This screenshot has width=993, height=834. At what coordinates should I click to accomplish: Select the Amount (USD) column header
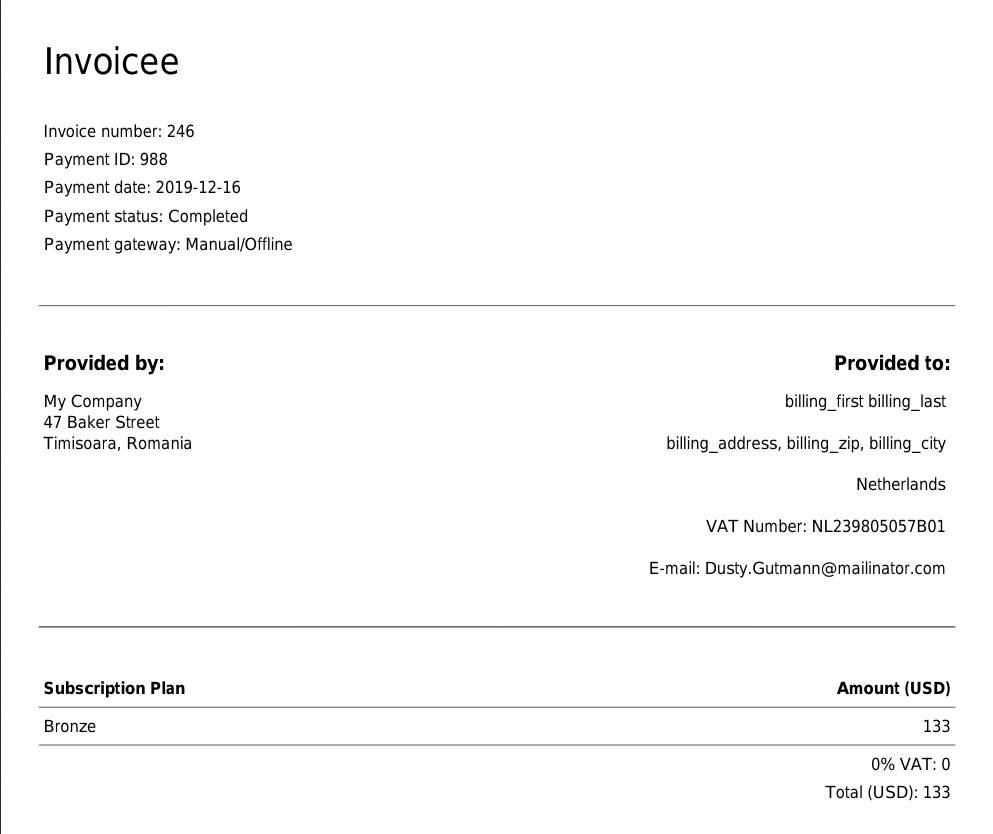click(x=893, y=688)
